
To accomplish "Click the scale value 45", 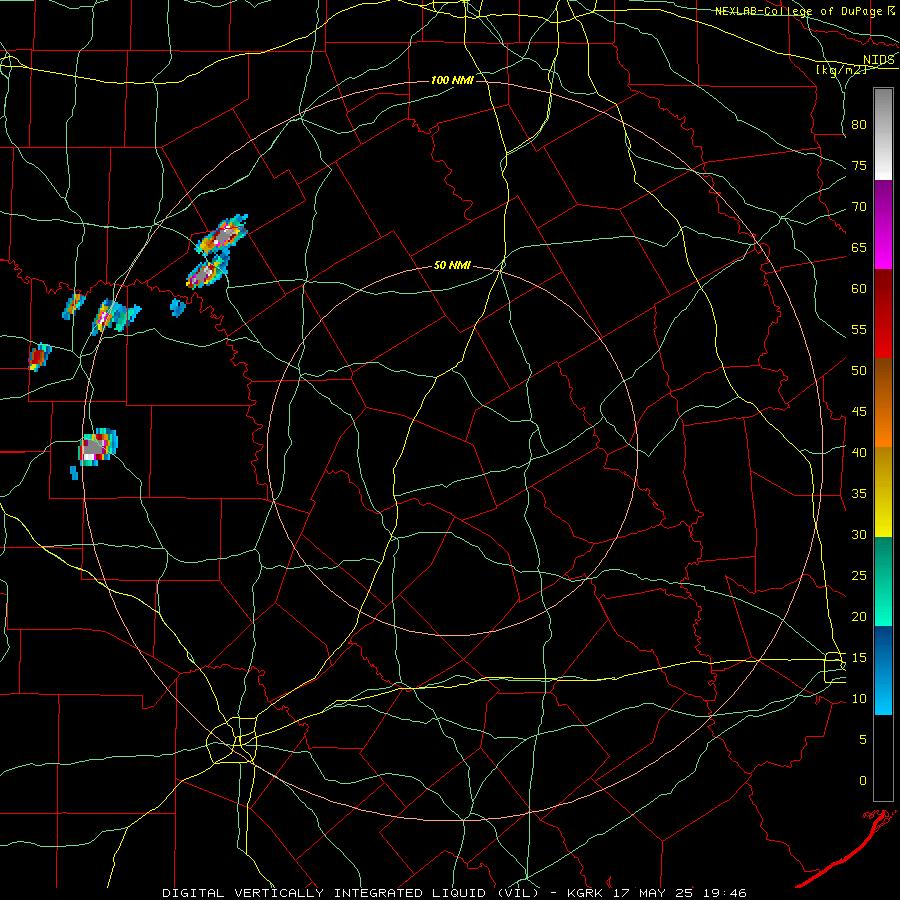I will [859, 412].
